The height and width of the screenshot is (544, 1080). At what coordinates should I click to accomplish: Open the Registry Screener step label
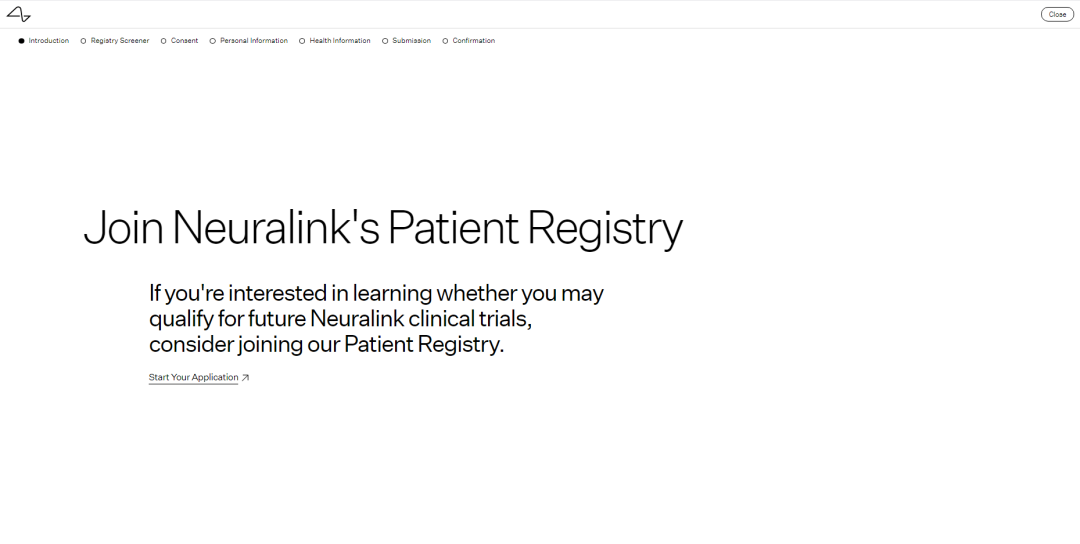click(x=120, y=41)
